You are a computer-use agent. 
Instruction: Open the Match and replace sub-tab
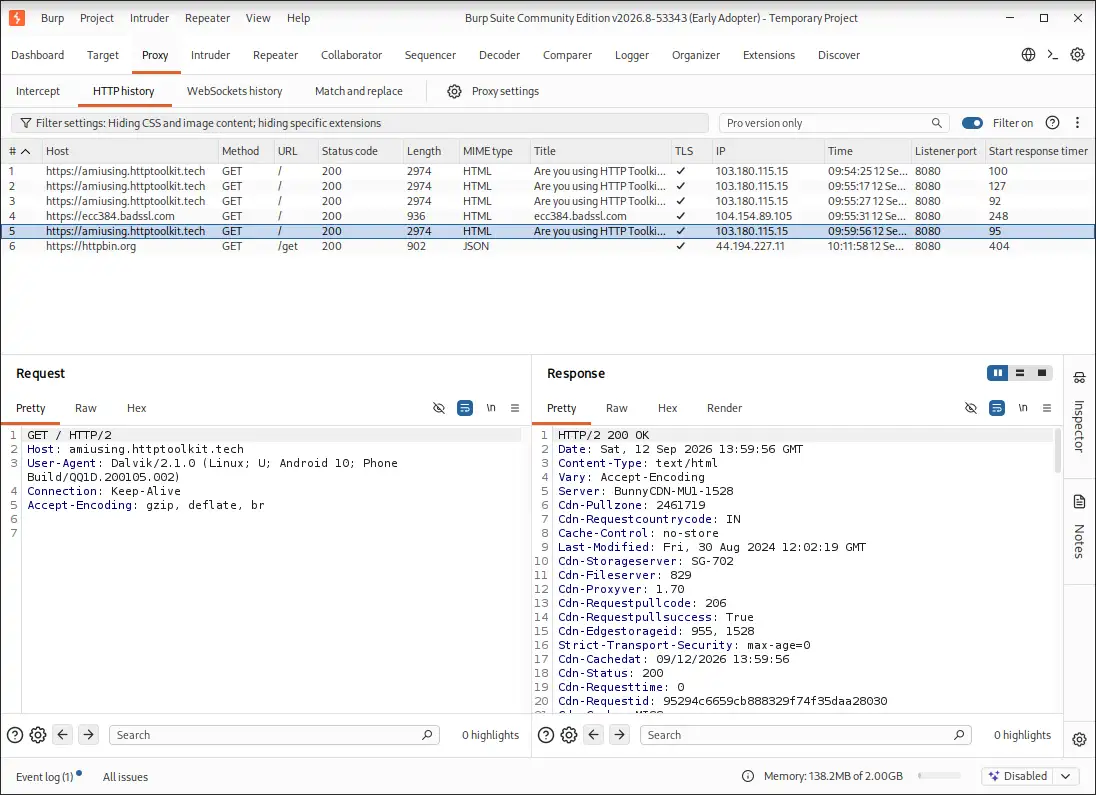tap(359, 92)
